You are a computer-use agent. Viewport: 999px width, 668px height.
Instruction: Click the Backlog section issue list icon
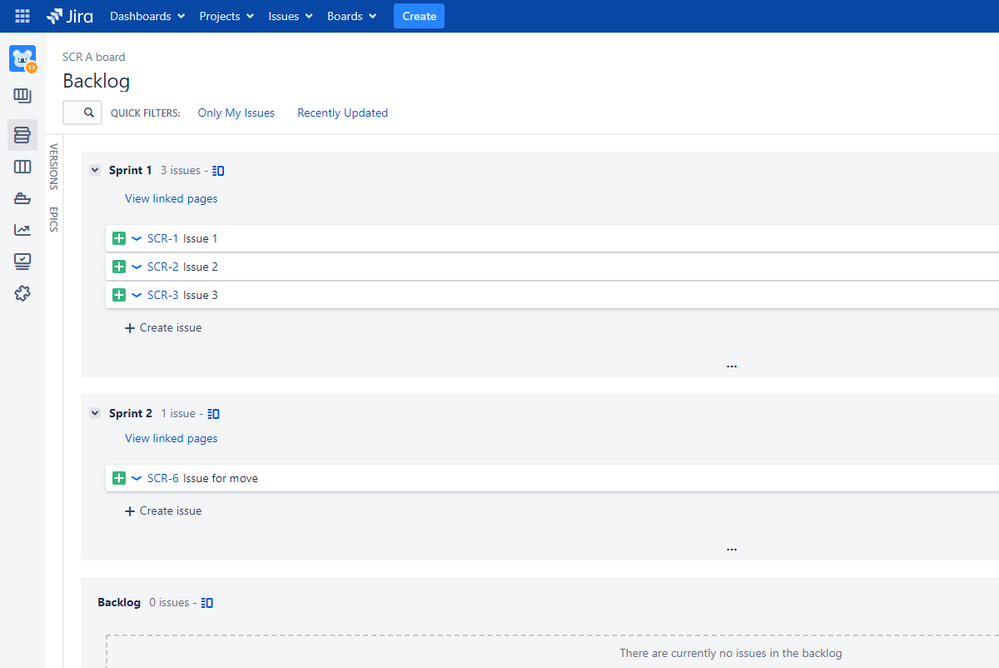pyautogui.click(x=207, y=603)
